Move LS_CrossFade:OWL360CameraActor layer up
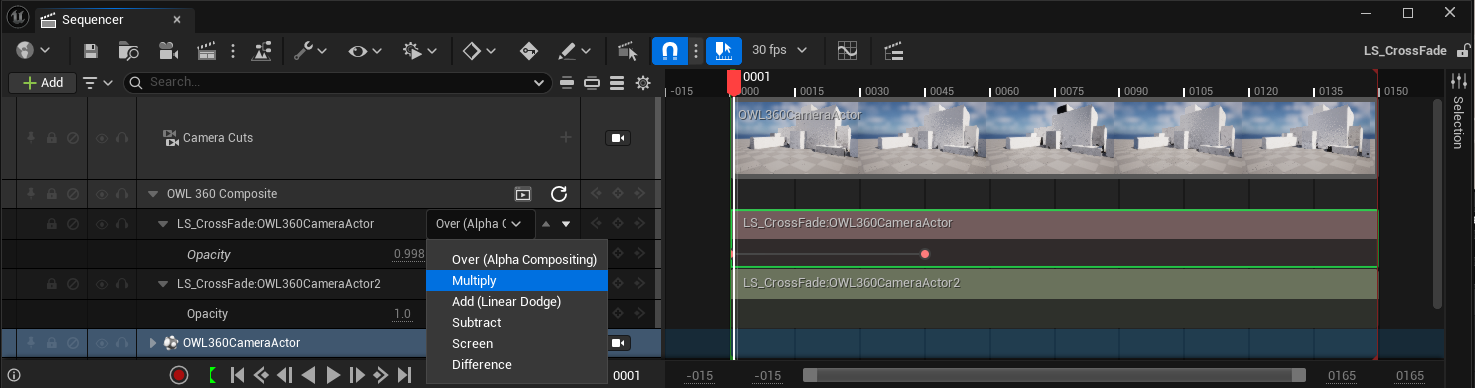Viewport: 1475px width, 388px height. point(546,224)
